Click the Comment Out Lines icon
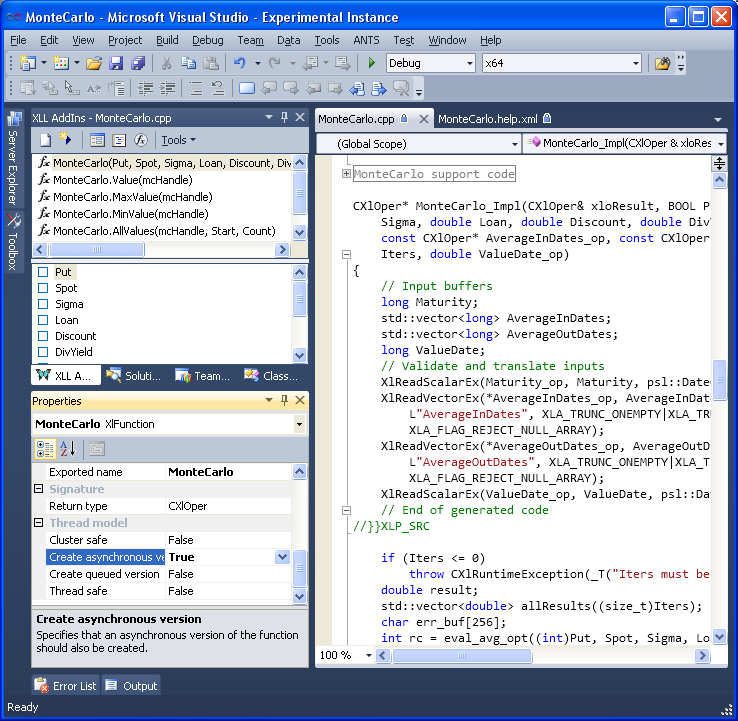 click(196, 88)
